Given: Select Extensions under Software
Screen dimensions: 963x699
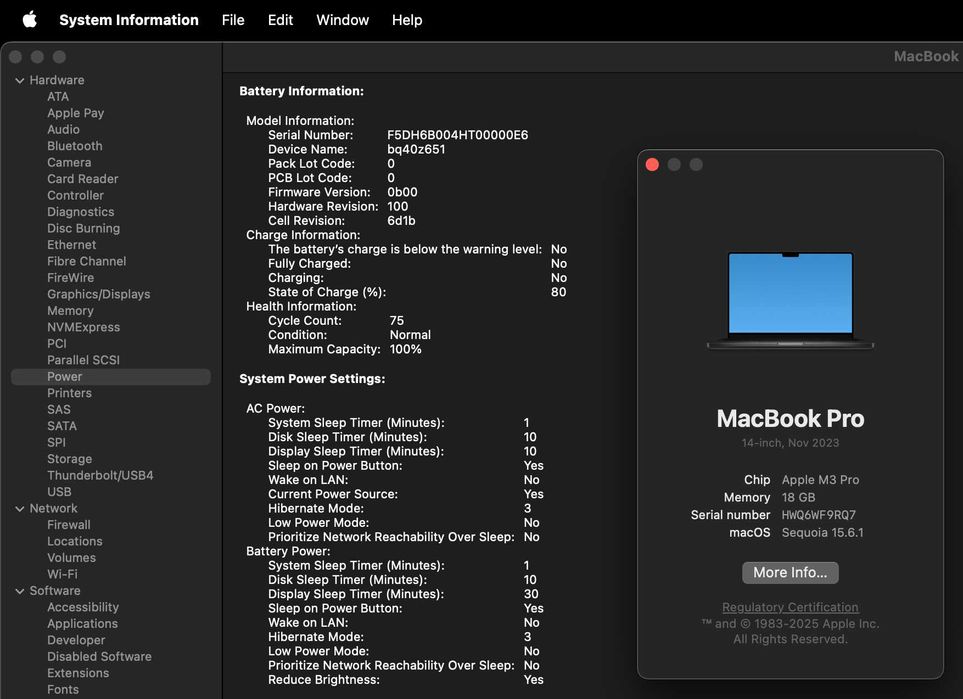Looking at the screenshot, I should click(x=78, y=673).
